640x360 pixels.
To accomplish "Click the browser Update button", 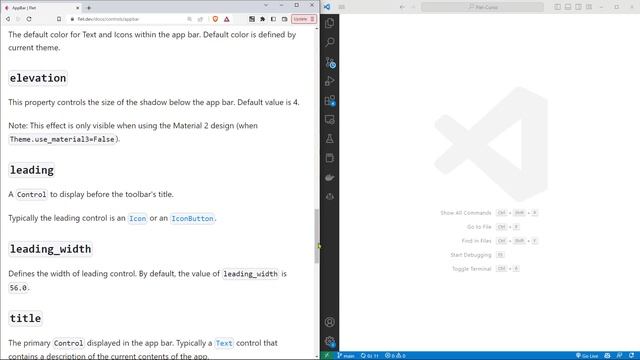I will point(304,19).
